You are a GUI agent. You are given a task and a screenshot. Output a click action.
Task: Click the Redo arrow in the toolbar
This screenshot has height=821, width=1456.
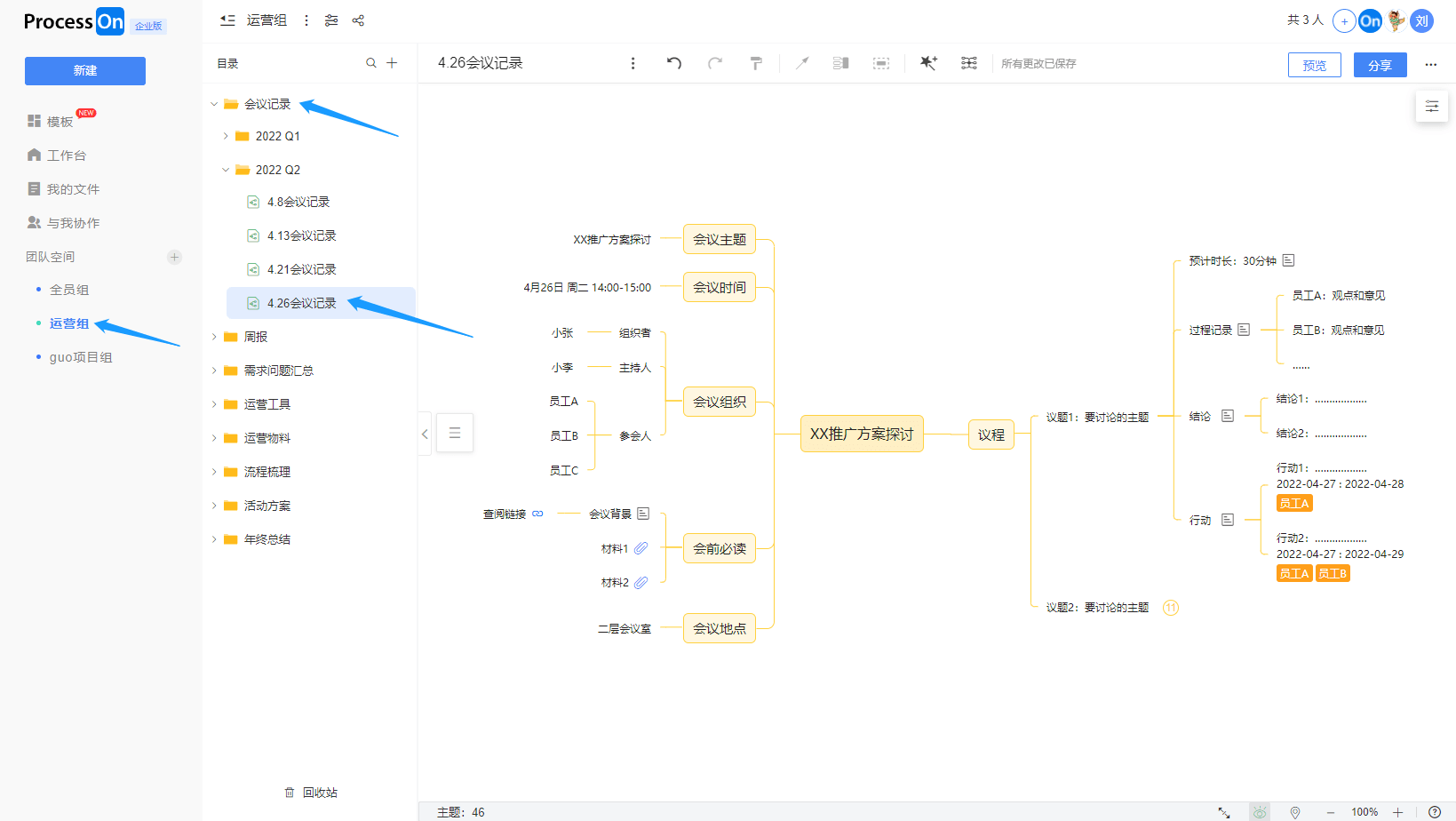(x=715, y=63)
